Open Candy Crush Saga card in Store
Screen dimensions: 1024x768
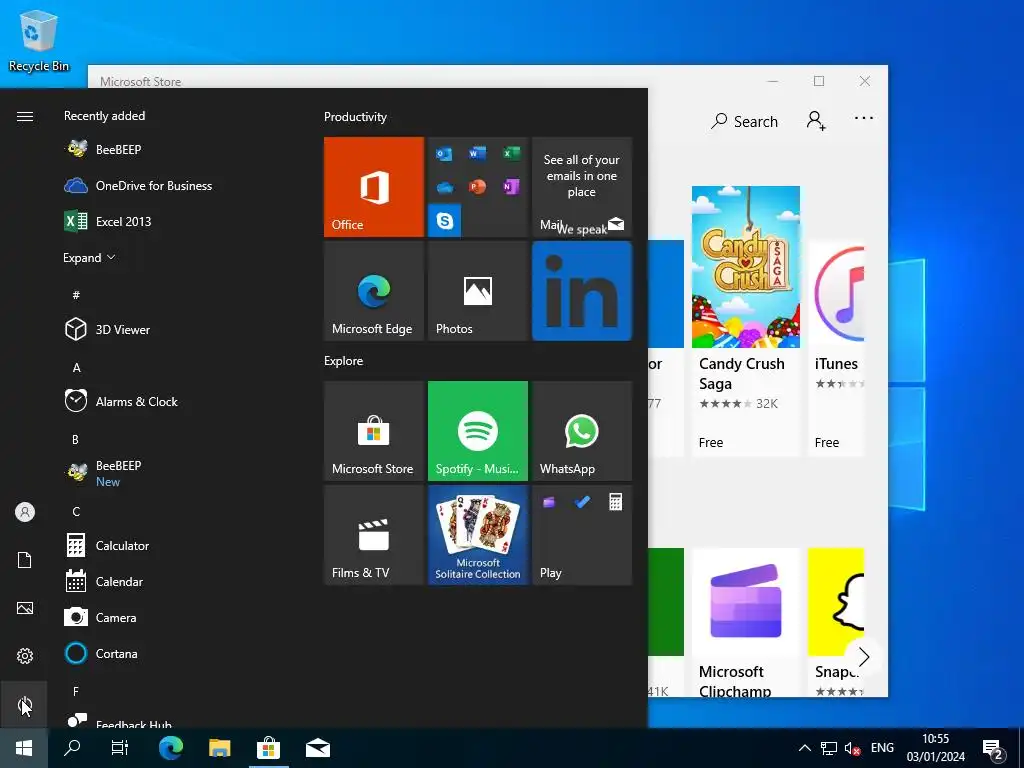pyautogui.click(x=746, y=320)
